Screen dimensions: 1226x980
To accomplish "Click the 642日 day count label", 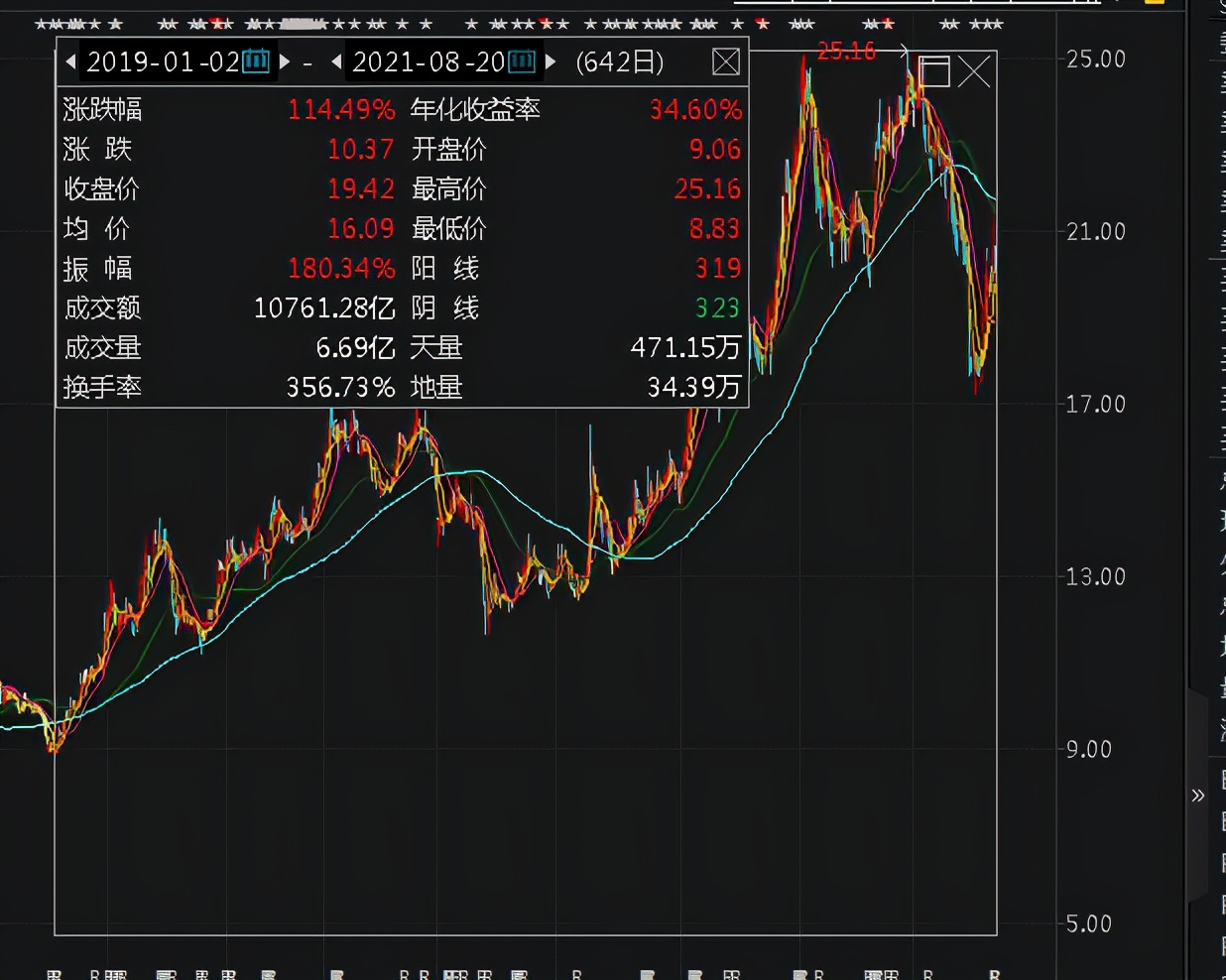I will click(620, 62).
